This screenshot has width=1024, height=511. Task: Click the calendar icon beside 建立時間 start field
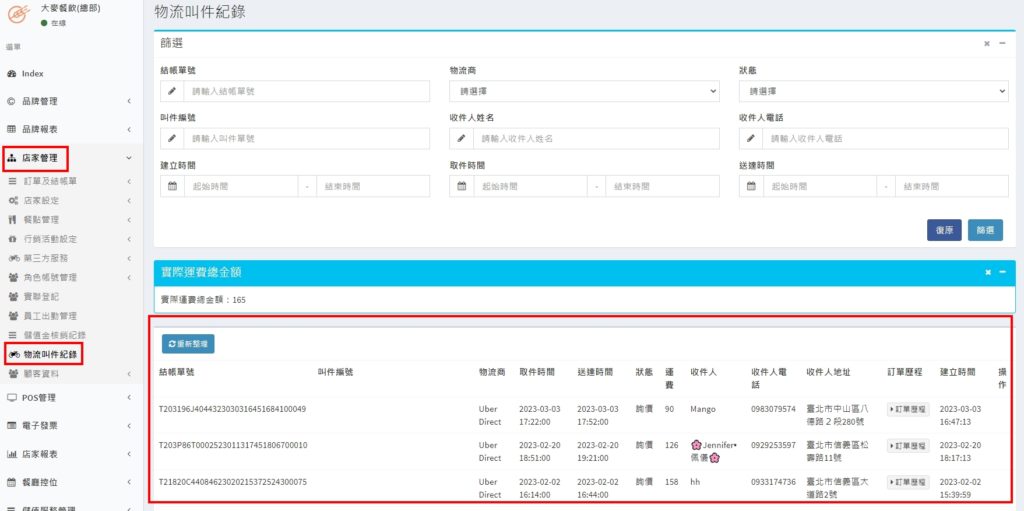click(172, 187)
